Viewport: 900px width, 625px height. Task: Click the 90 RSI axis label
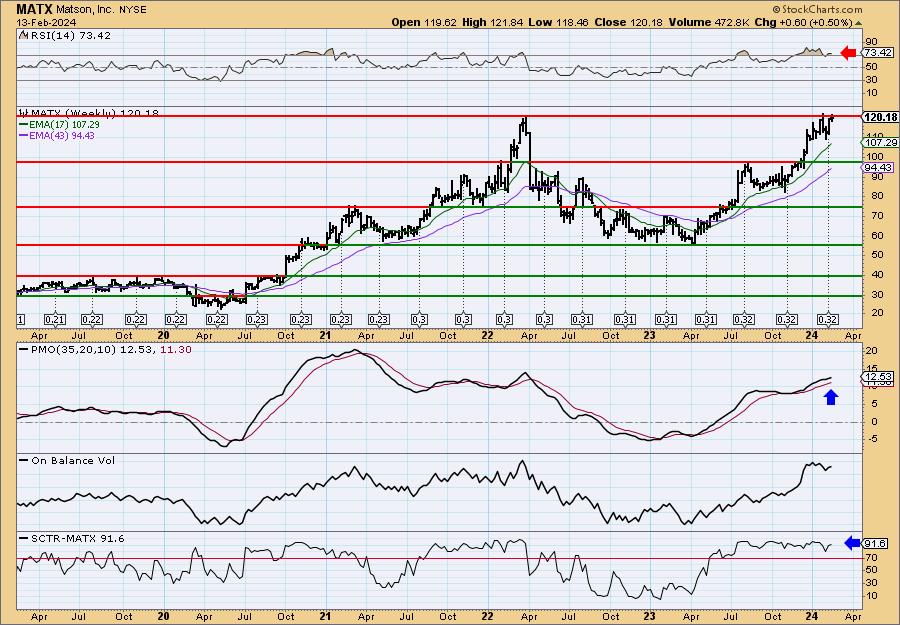click(871, 41)
